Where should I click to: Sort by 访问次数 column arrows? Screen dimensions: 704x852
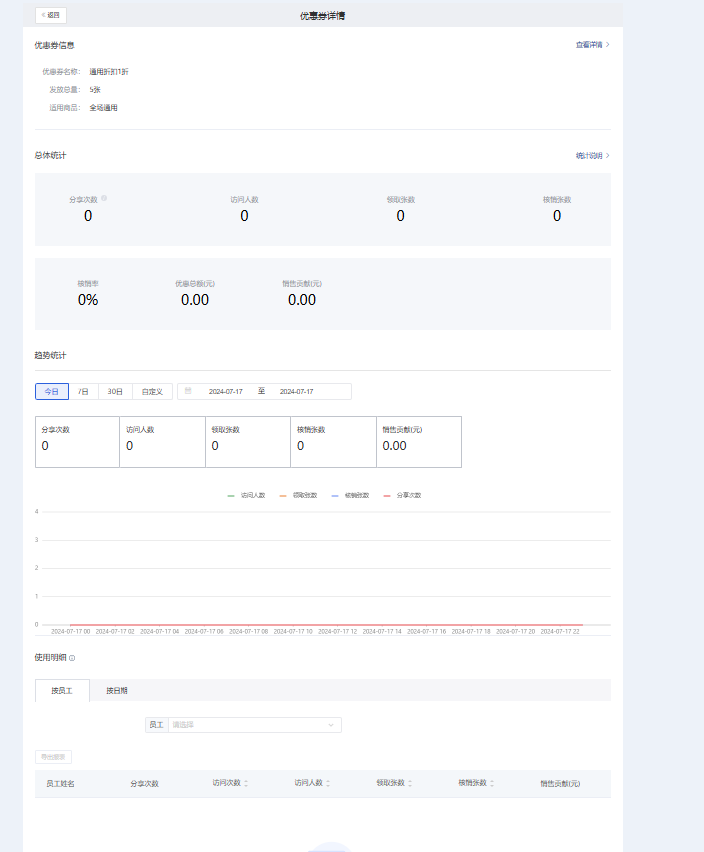click(246, 783)
